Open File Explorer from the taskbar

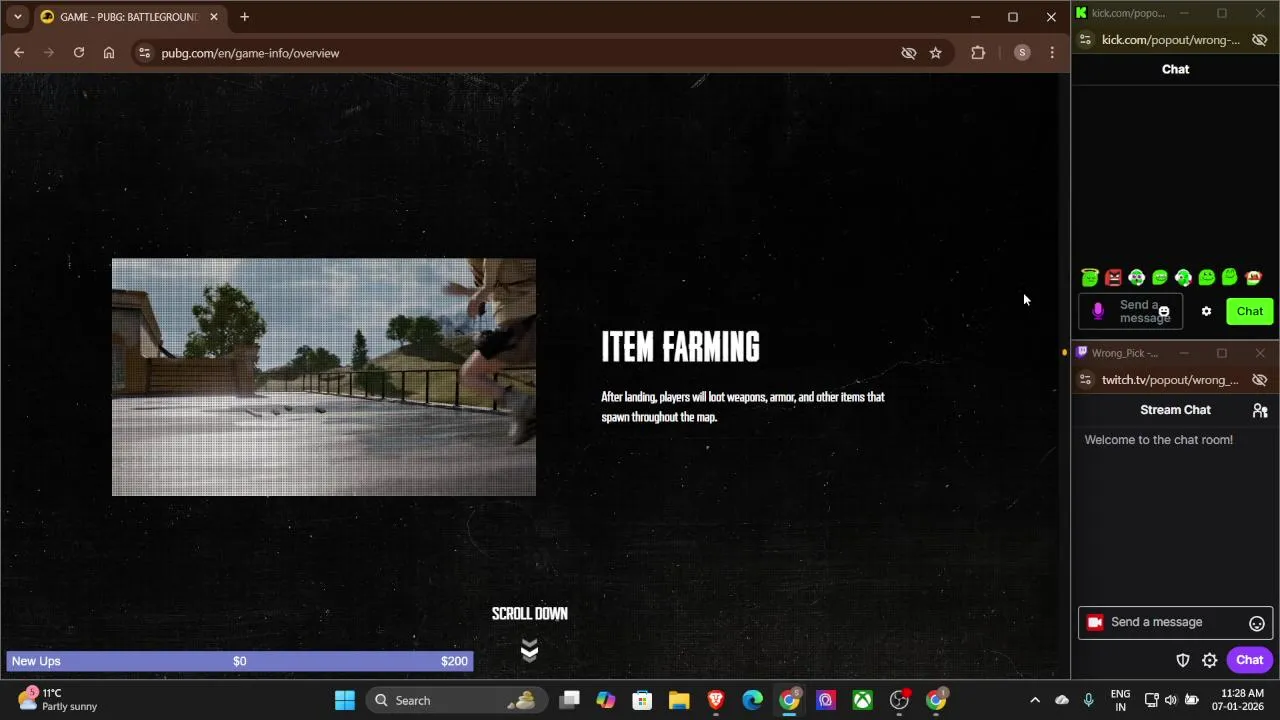click(x=679, y=700)
